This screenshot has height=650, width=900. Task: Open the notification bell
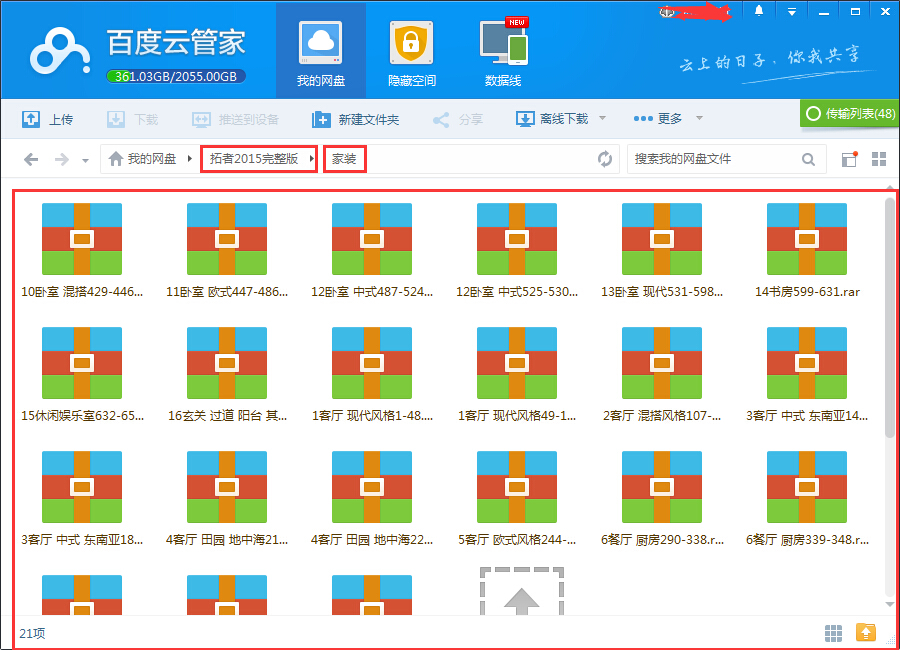(x=759, y=11)
